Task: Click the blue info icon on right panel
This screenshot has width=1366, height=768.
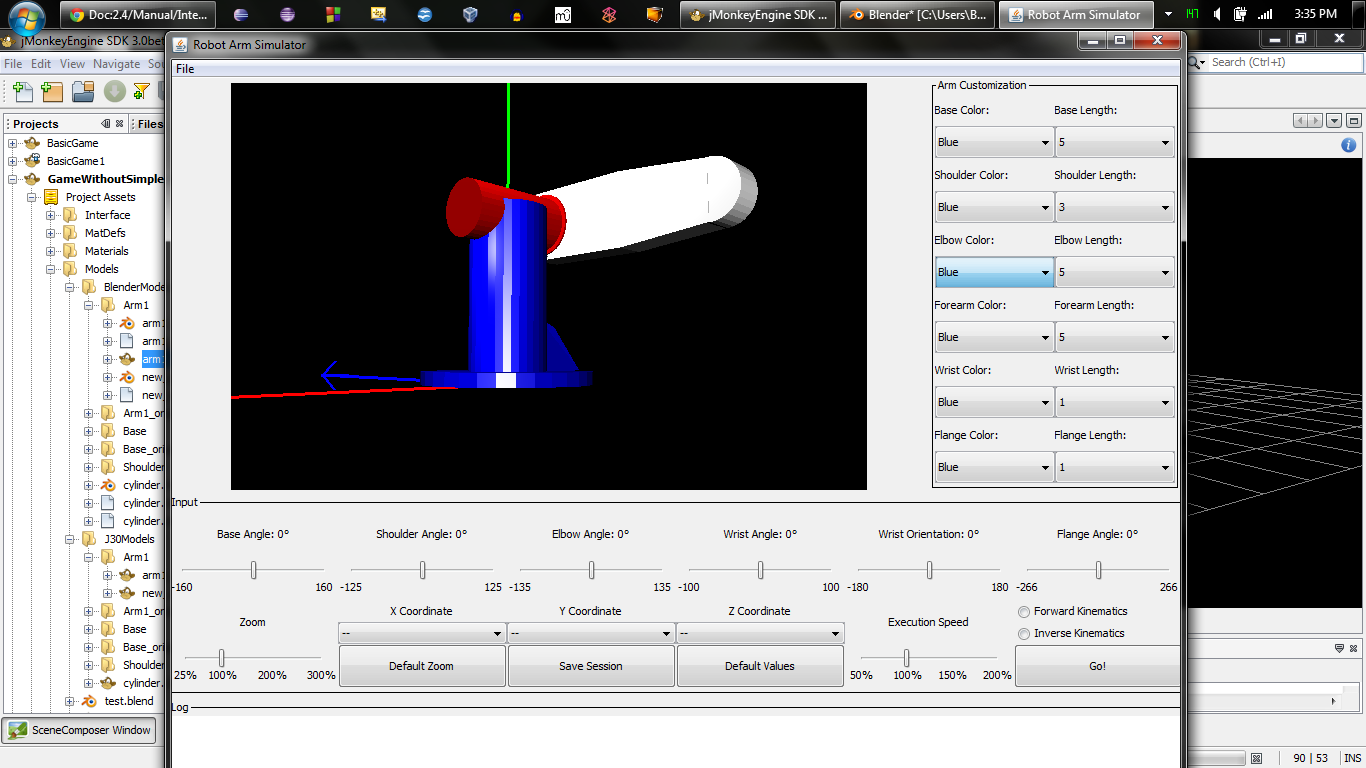Action: [1348, 145]
